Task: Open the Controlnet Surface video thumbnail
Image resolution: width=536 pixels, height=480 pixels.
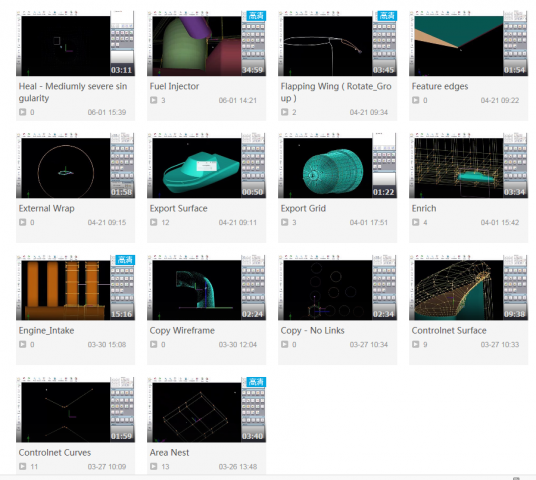Action: (468, 288)
